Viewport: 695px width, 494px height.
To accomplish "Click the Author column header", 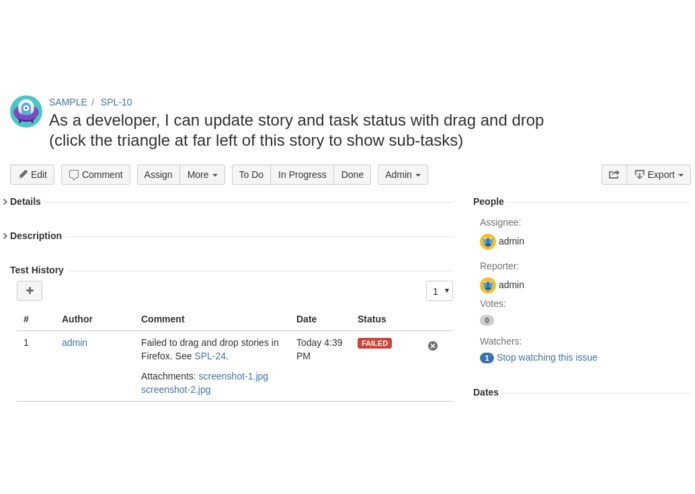I will (x=77, y=319).
